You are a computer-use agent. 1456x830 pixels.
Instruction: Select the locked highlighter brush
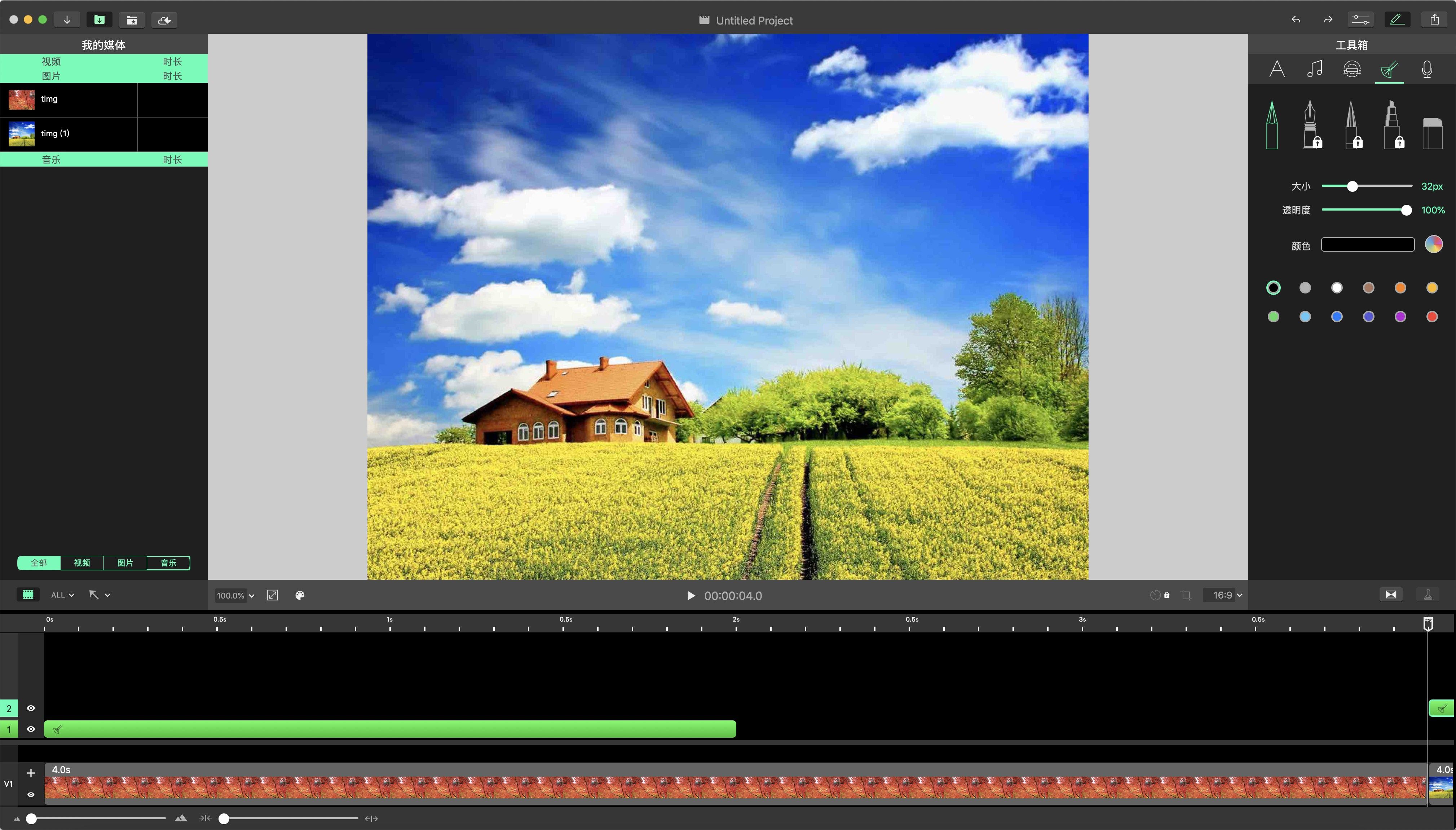click(1393, 125)
